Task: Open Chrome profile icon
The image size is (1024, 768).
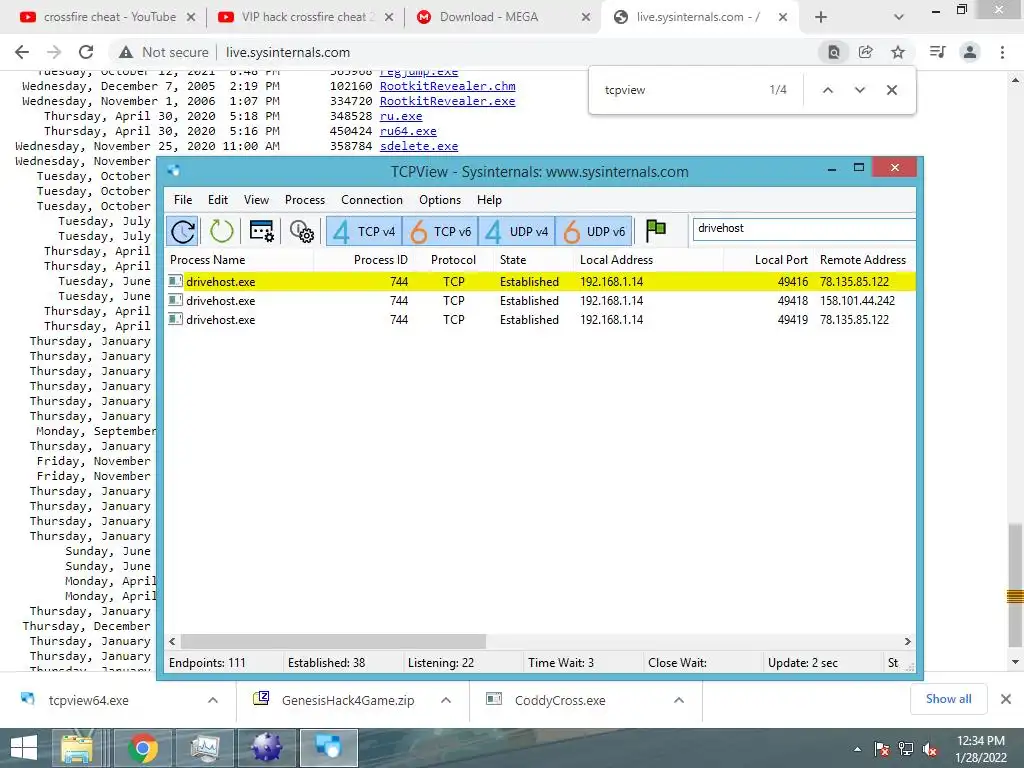Action: tap(970, 52)
